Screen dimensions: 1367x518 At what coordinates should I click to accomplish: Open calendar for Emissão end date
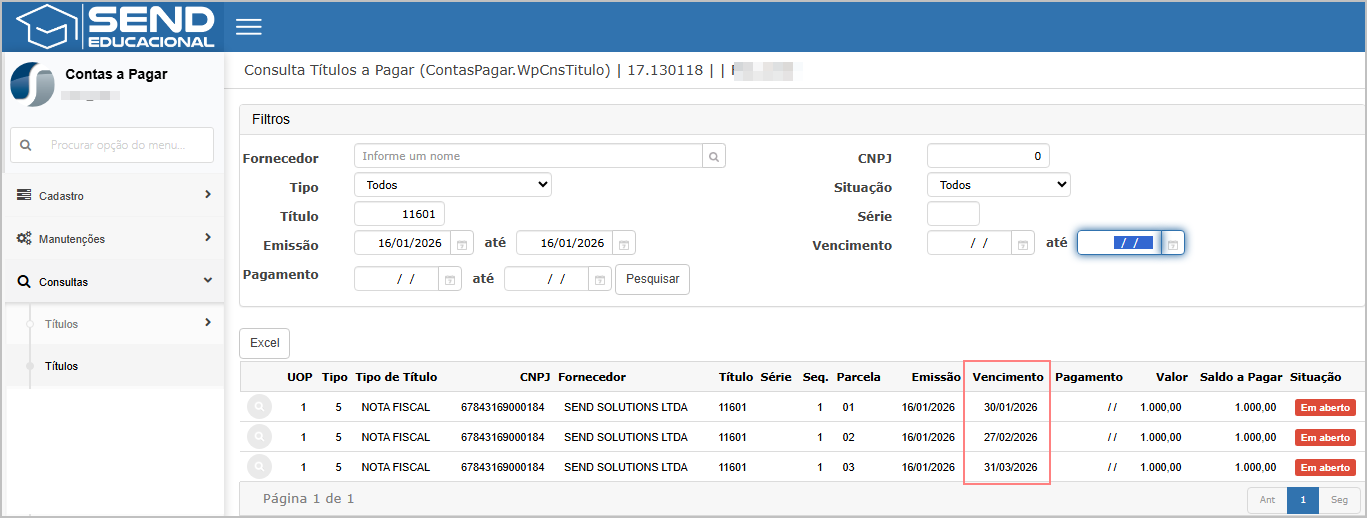[x=623, y=244]
